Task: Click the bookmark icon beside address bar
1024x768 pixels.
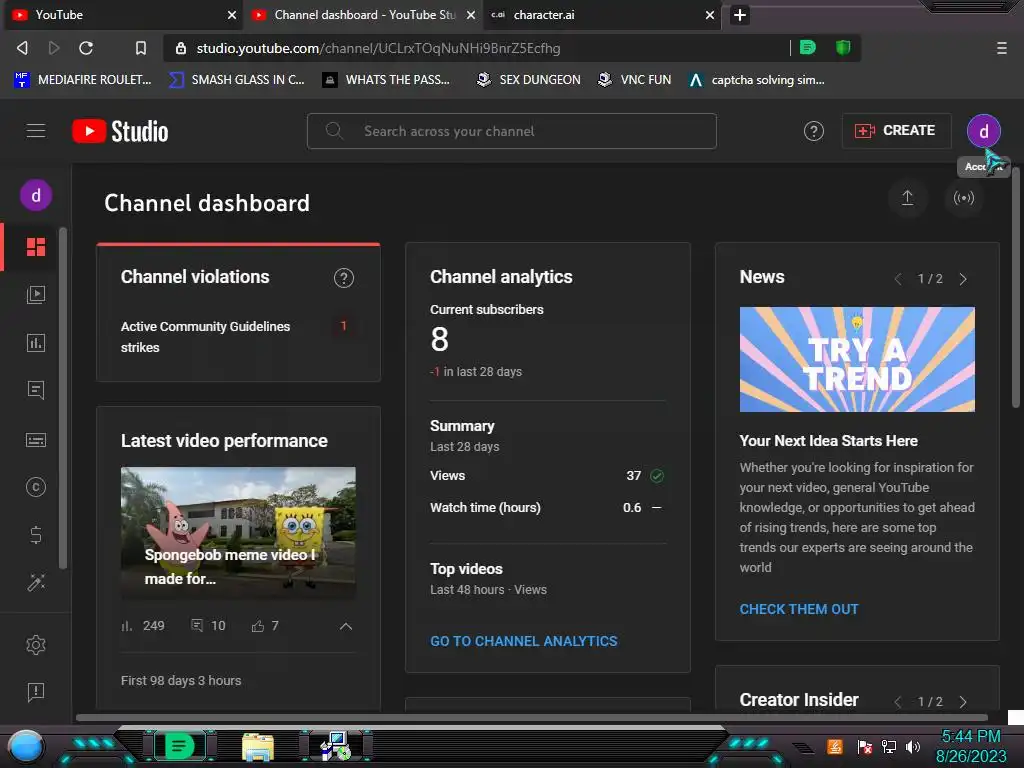Action: [x=140, y=48]
